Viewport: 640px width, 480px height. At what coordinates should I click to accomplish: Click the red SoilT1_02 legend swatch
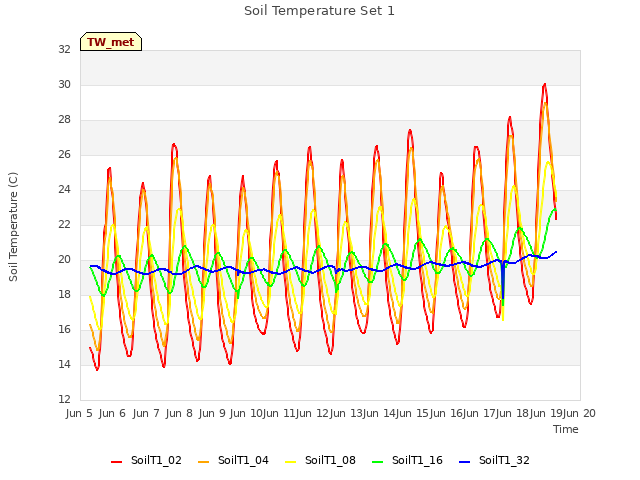tap(116, 462)
